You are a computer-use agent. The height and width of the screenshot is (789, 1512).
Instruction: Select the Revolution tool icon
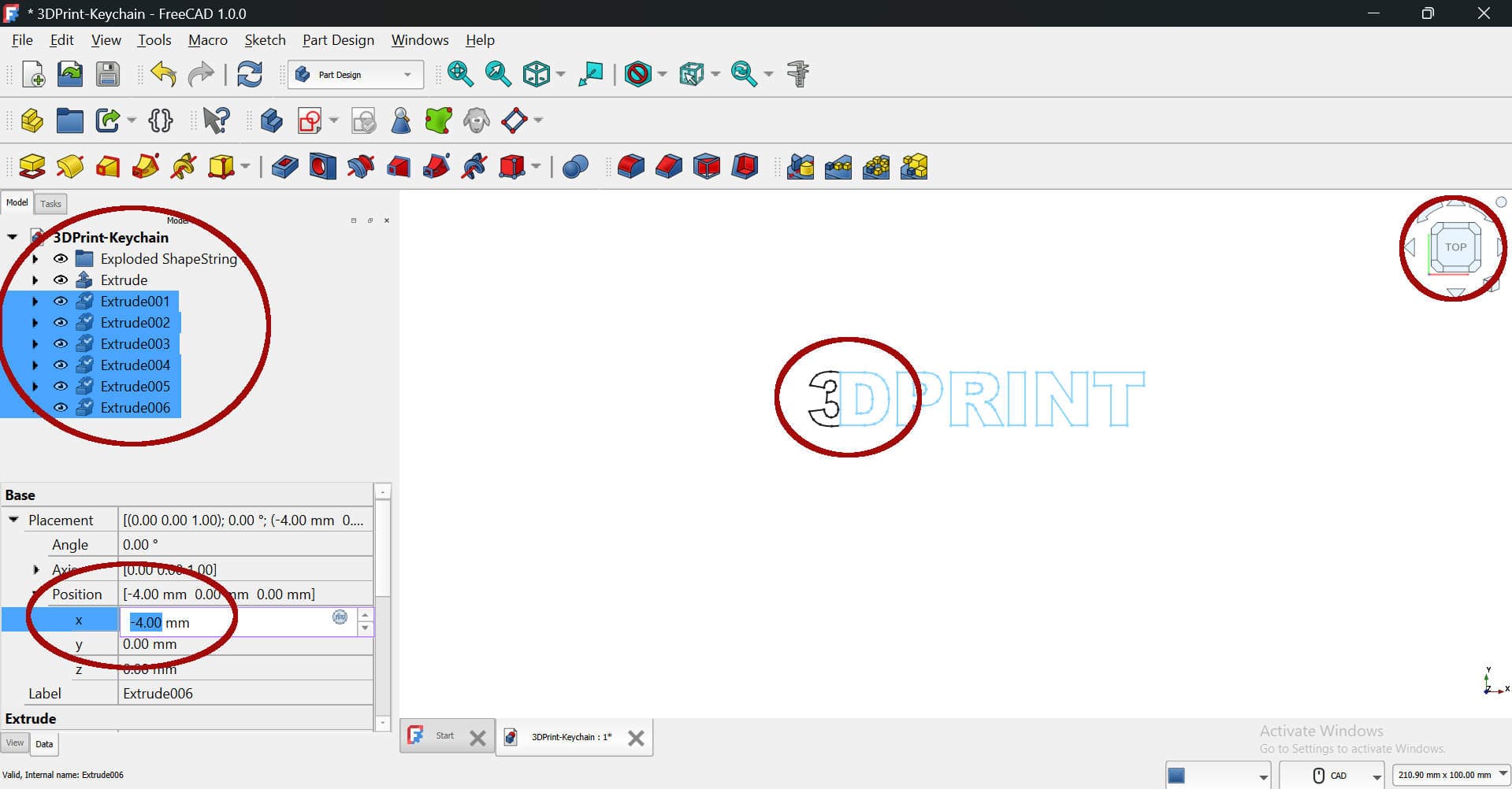click(70, 166)
